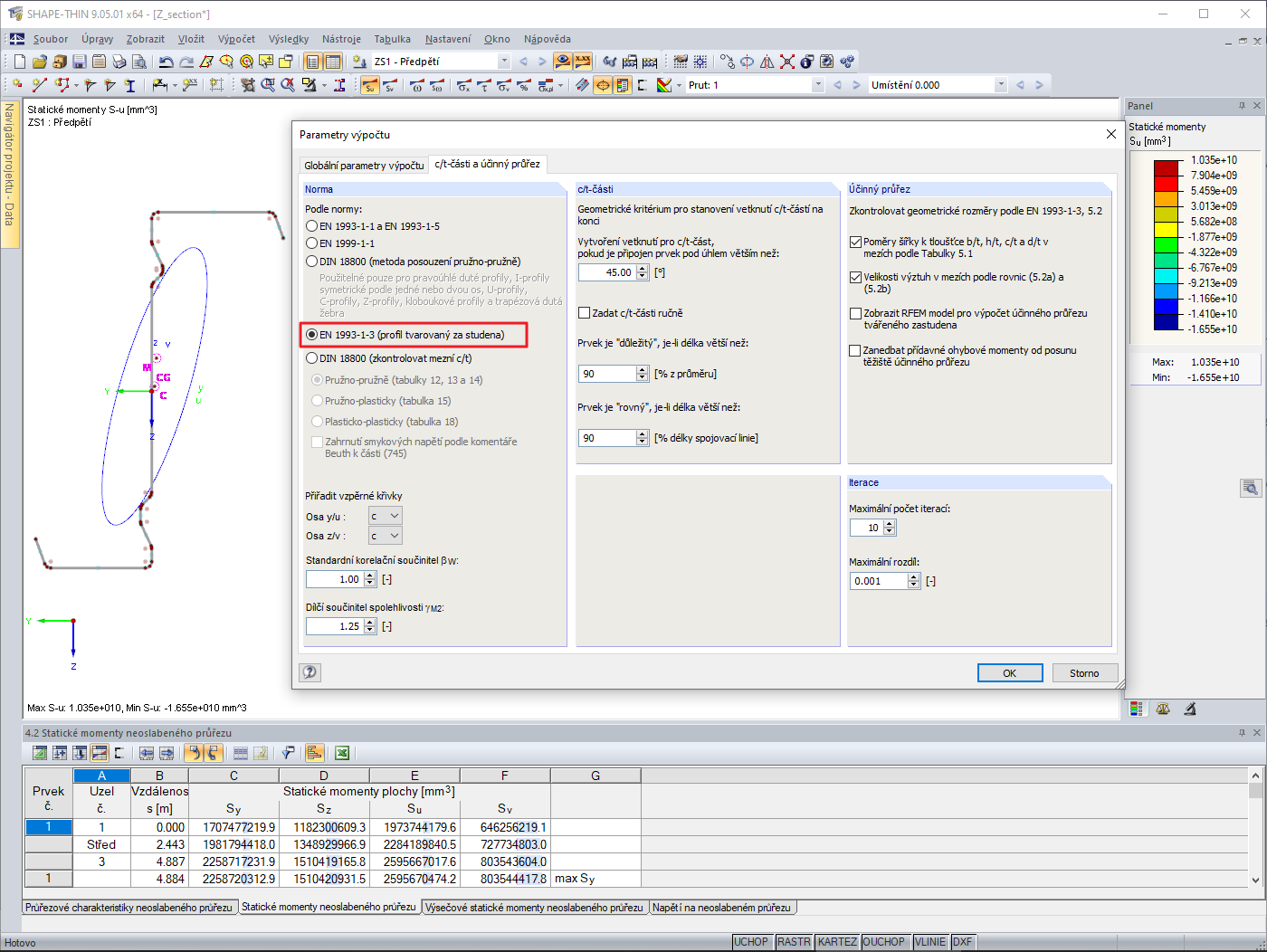Open the Soubor menu
Viewport: 1267px width, 952px height.
[x=51, y=39]
